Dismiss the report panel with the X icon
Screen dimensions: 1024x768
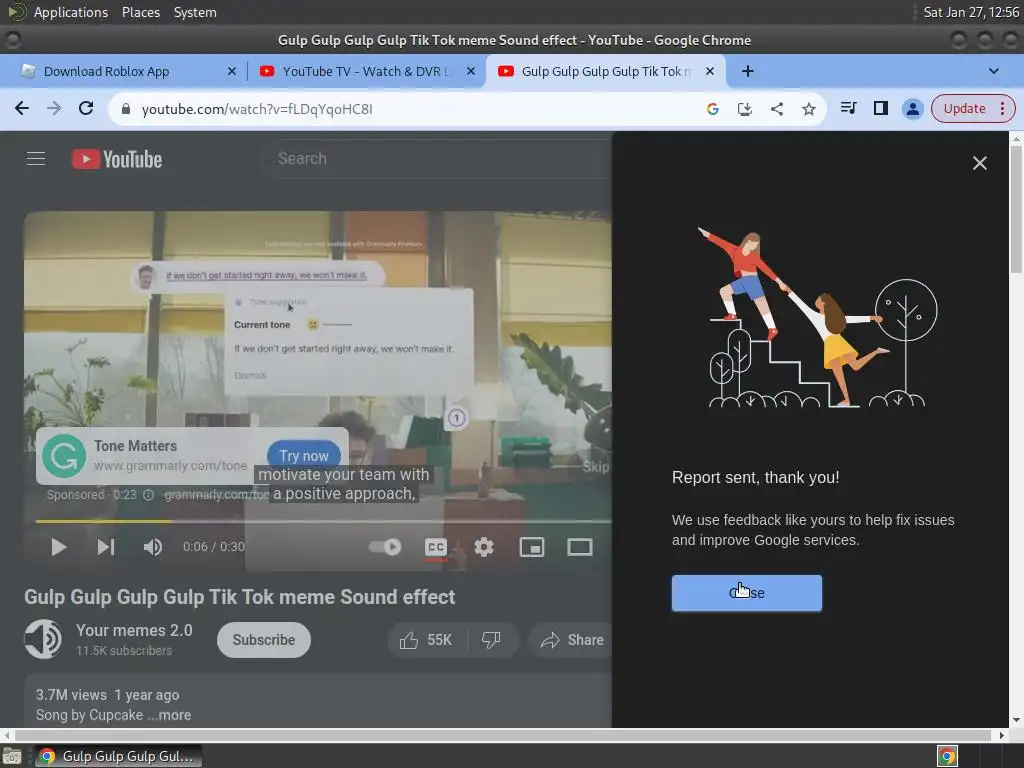coord(979,163)
